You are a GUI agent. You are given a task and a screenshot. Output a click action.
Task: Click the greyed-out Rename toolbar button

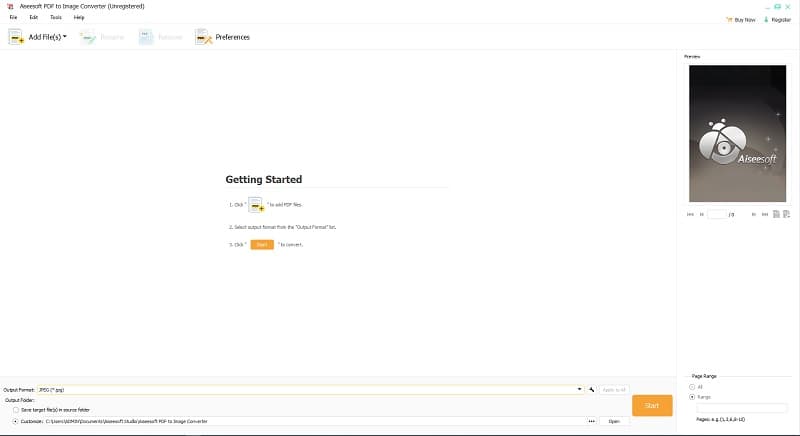(x=102, y=37)
